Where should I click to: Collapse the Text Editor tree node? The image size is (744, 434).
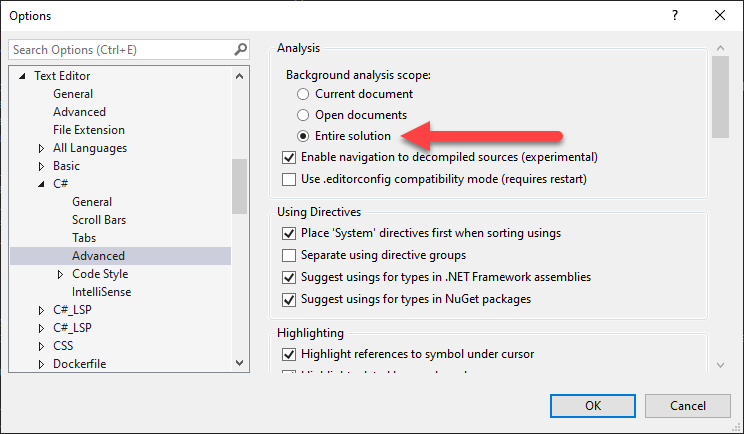tap(23, 76)
